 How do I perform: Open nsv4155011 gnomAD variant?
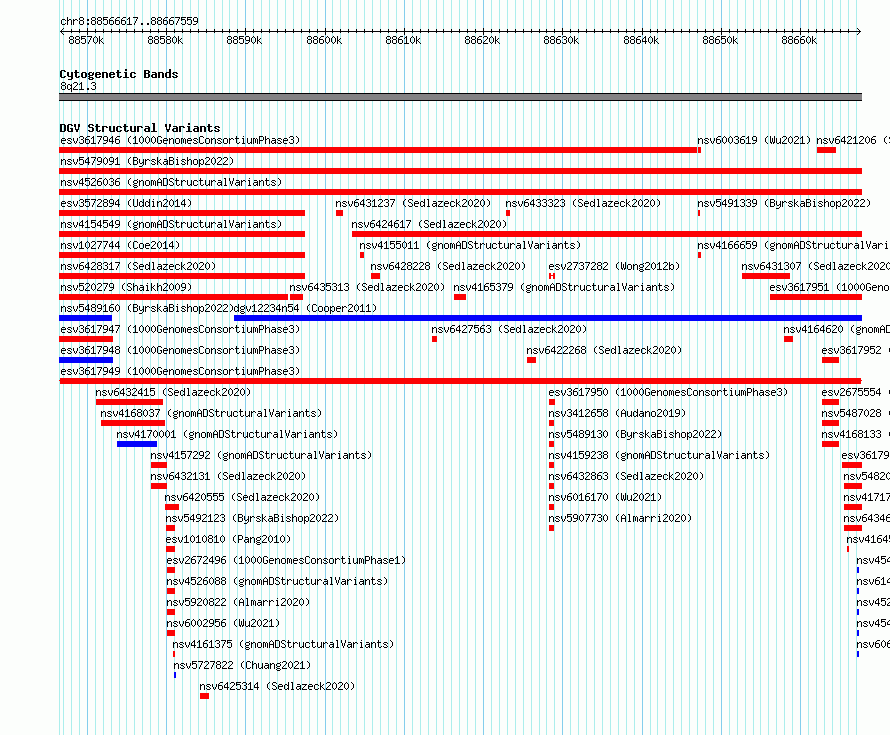pyautogui.click(x=470, y=245)
